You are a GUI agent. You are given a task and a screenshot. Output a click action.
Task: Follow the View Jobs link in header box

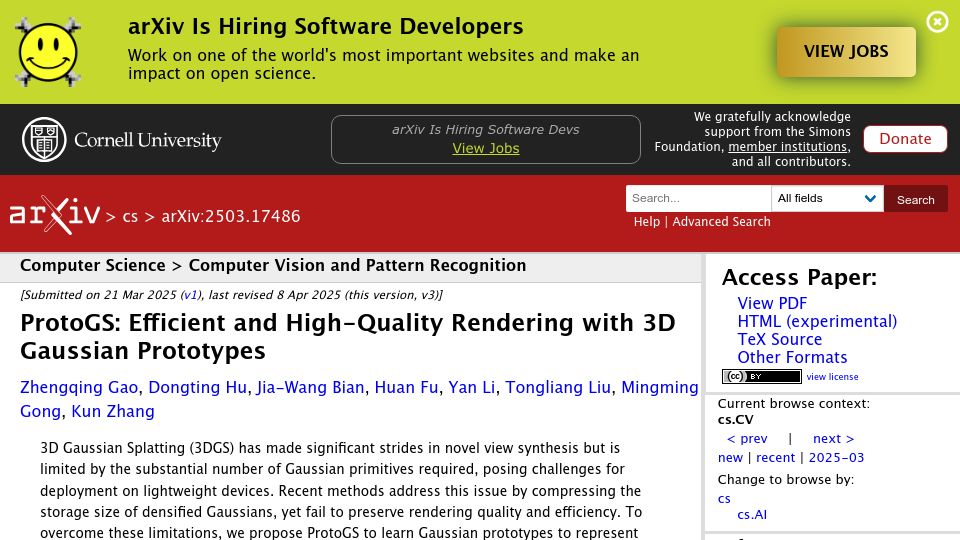[x=486, y=148]
